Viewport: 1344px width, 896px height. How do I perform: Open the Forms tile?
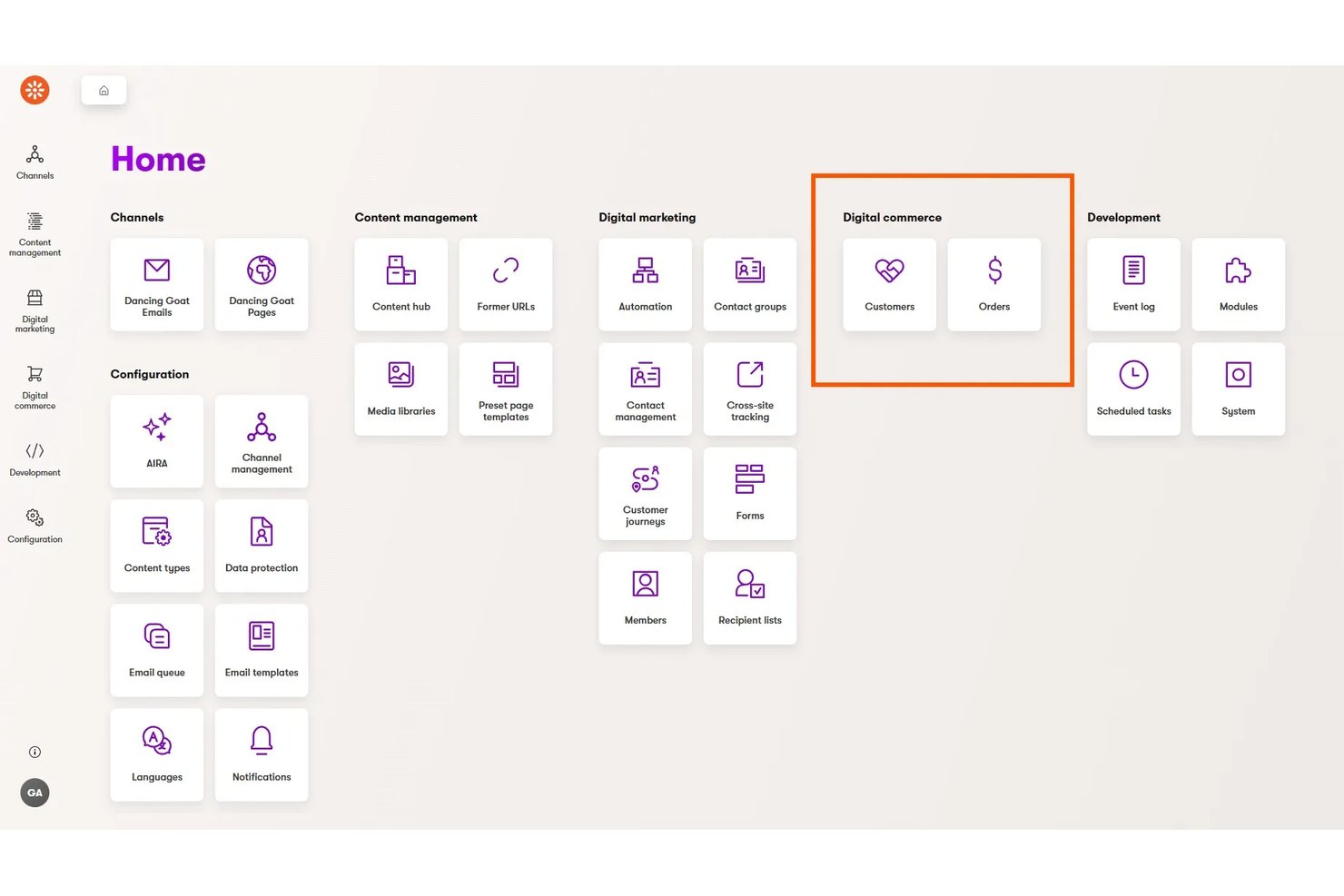coord(750,493)
